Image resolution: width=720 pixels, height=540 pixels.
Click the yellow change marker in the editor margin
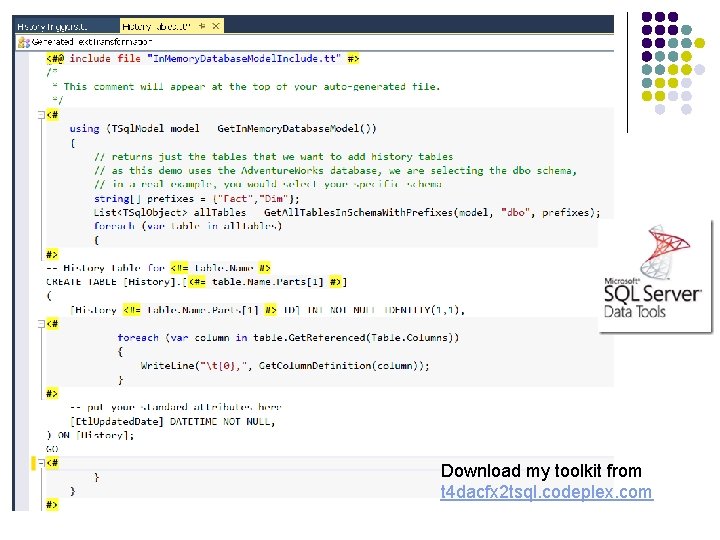pyautogui.click(x=33, y=463)
